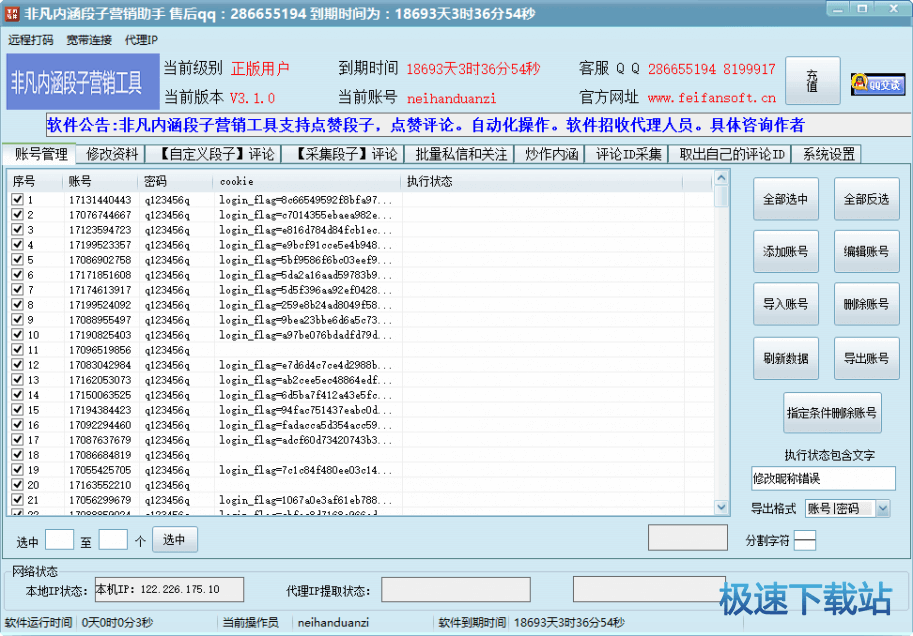913x636 pixels.
Task: Open the 炒作内涵 tab
Action: (x=551, y=154)
